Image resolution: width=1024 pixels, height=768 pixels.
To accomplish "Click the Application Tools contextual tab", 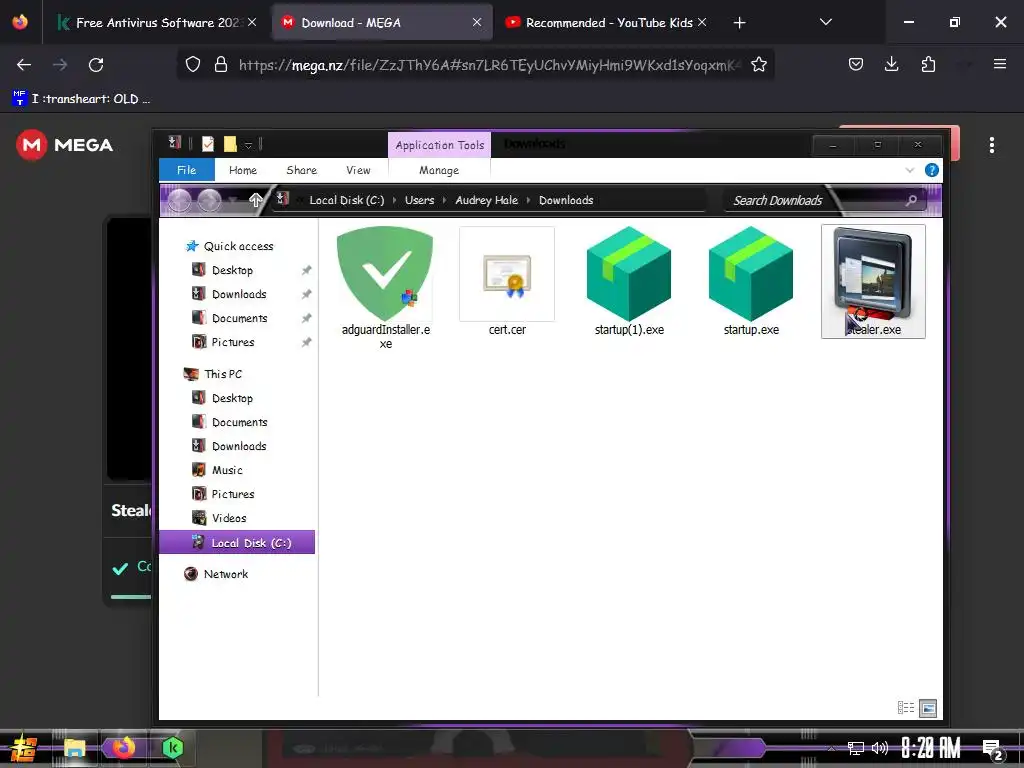I will [x=440, y=145].
